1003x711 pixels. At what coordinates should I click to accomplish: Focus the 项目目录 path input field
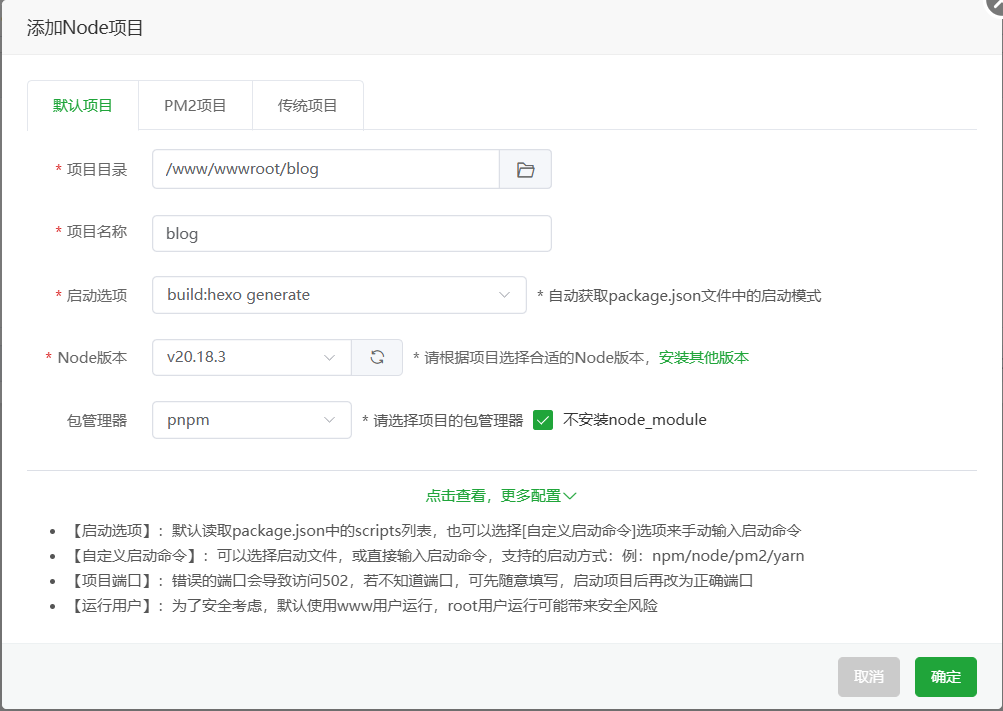click(326, 169)
